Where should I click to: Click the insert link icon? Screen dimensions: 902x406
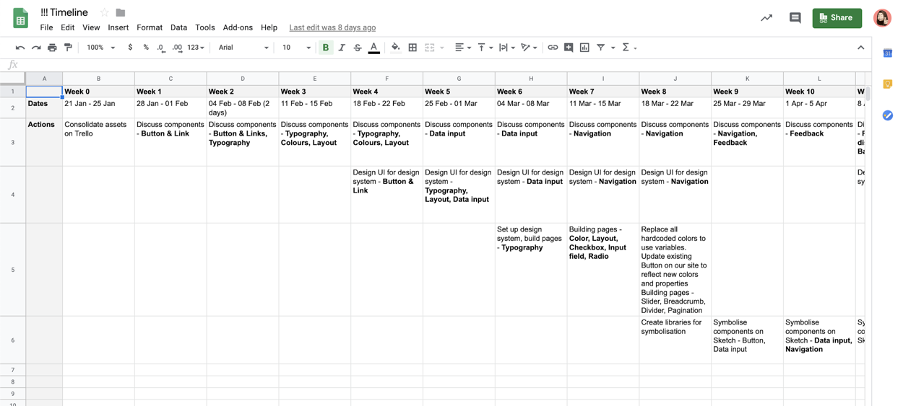click(552, 47)
